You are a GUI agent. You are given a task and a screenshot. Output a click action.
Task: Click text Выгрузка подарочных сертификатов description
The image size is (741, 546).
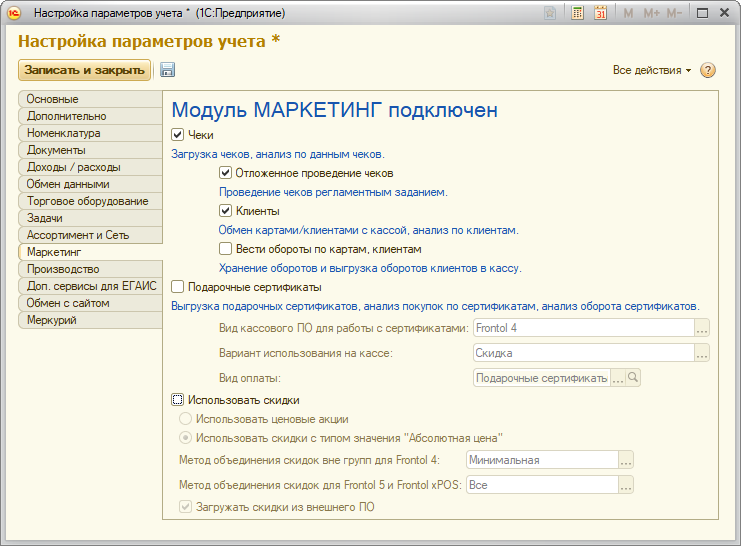point(435,306)
